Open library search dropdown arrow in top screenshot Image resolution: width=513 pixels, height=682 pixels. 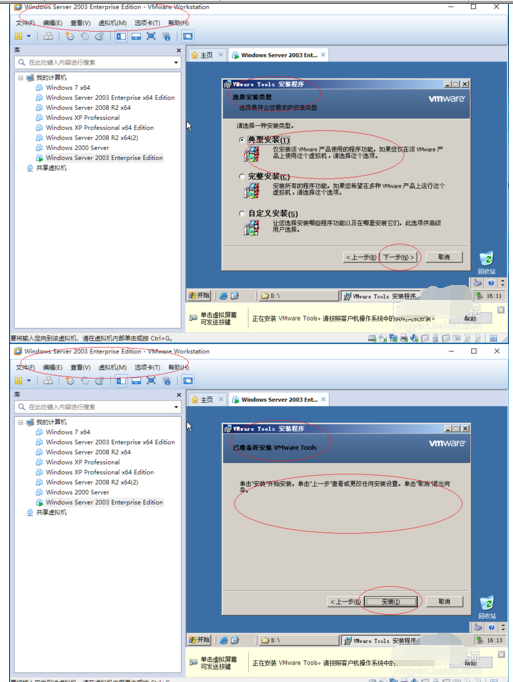(176, 63)
